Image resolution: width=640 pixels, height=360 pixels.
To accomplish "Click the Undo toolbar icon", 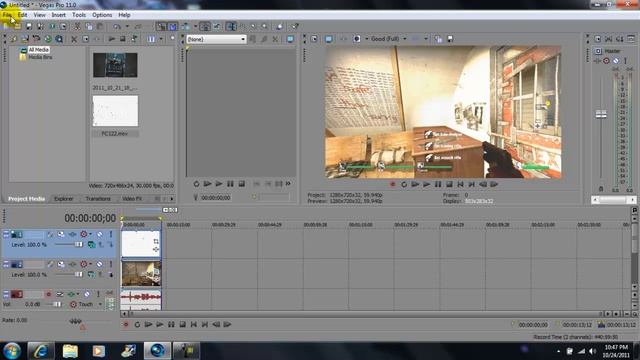I will tap(117, 27).
